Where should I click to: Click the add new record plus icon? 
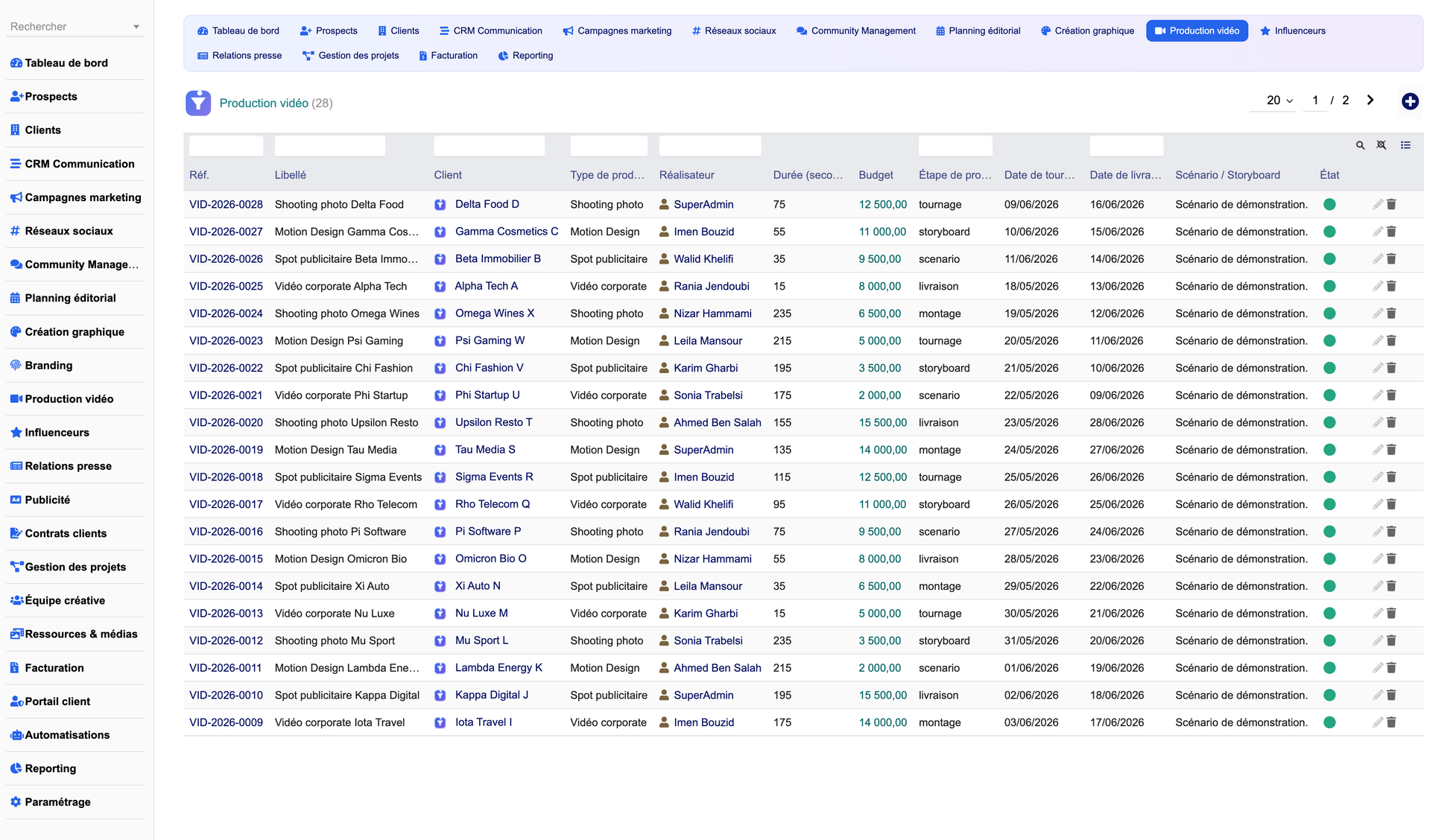1410,101
